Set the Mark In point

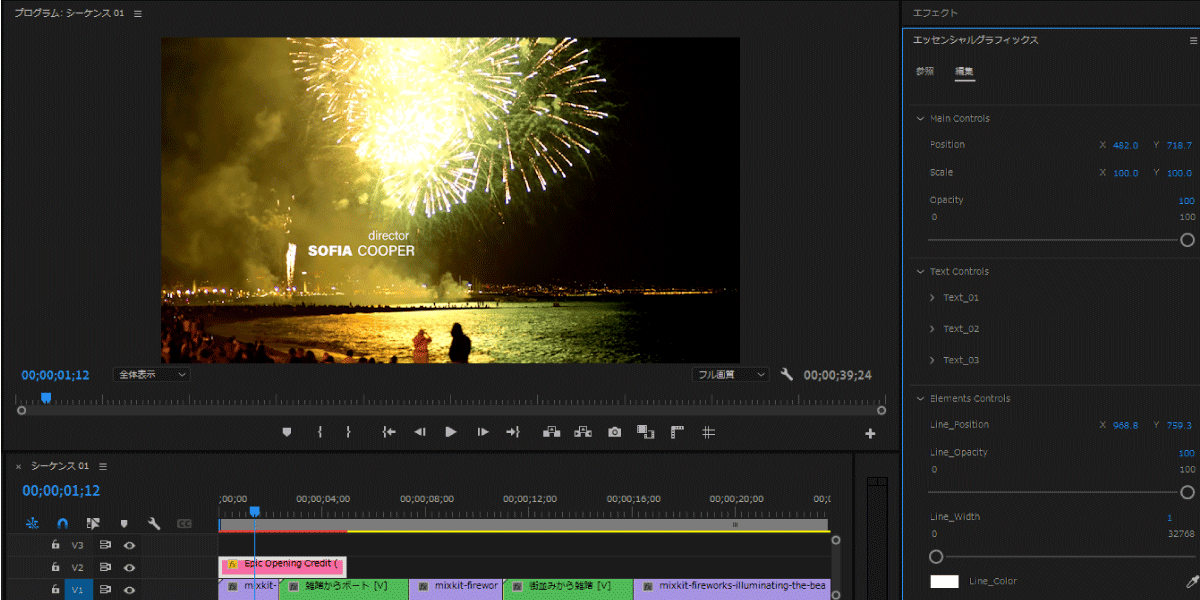point(319,432)
